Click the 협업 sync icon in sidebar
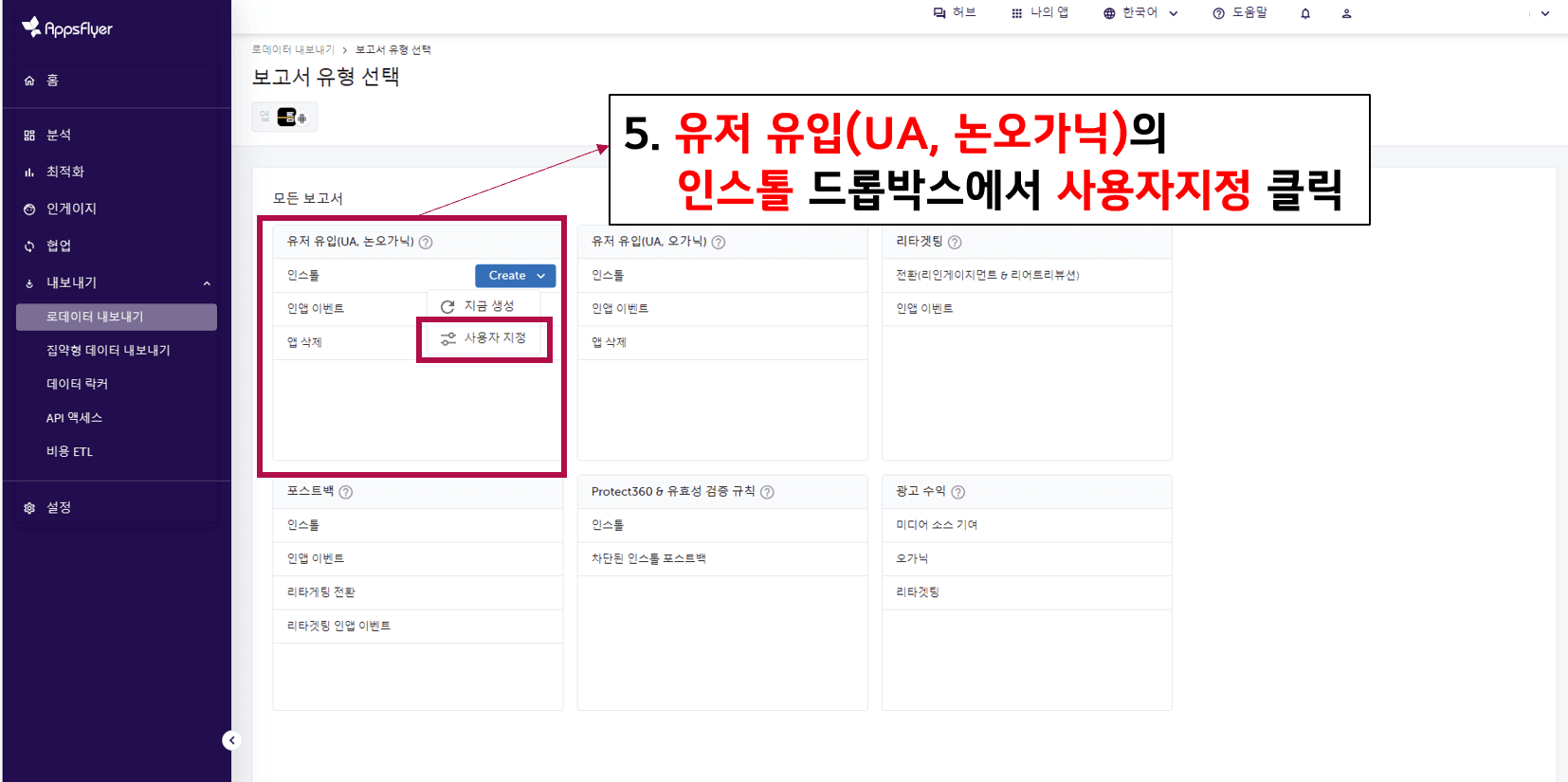 click(29, 246)
